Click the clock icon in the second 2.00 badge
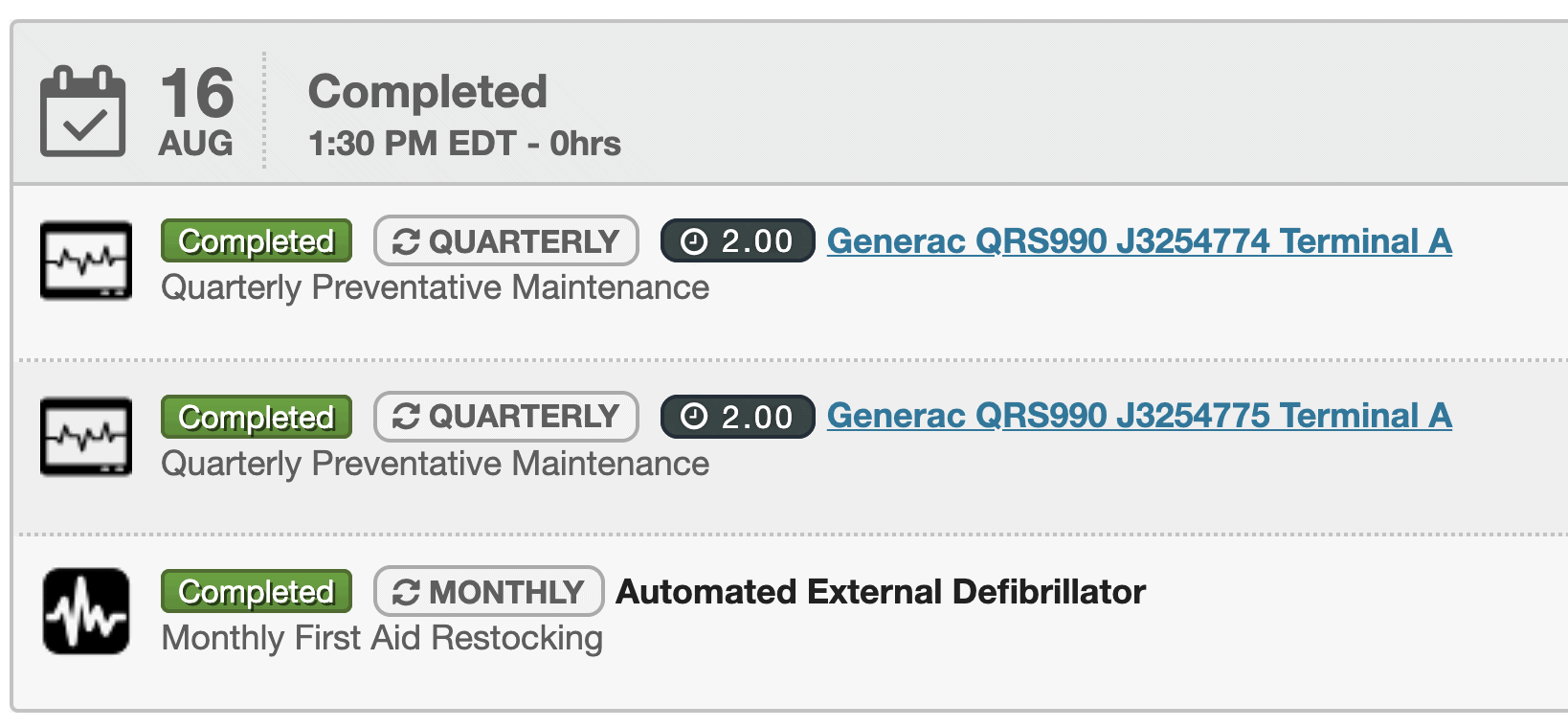The image size is (1568, 728). (694, 417)
